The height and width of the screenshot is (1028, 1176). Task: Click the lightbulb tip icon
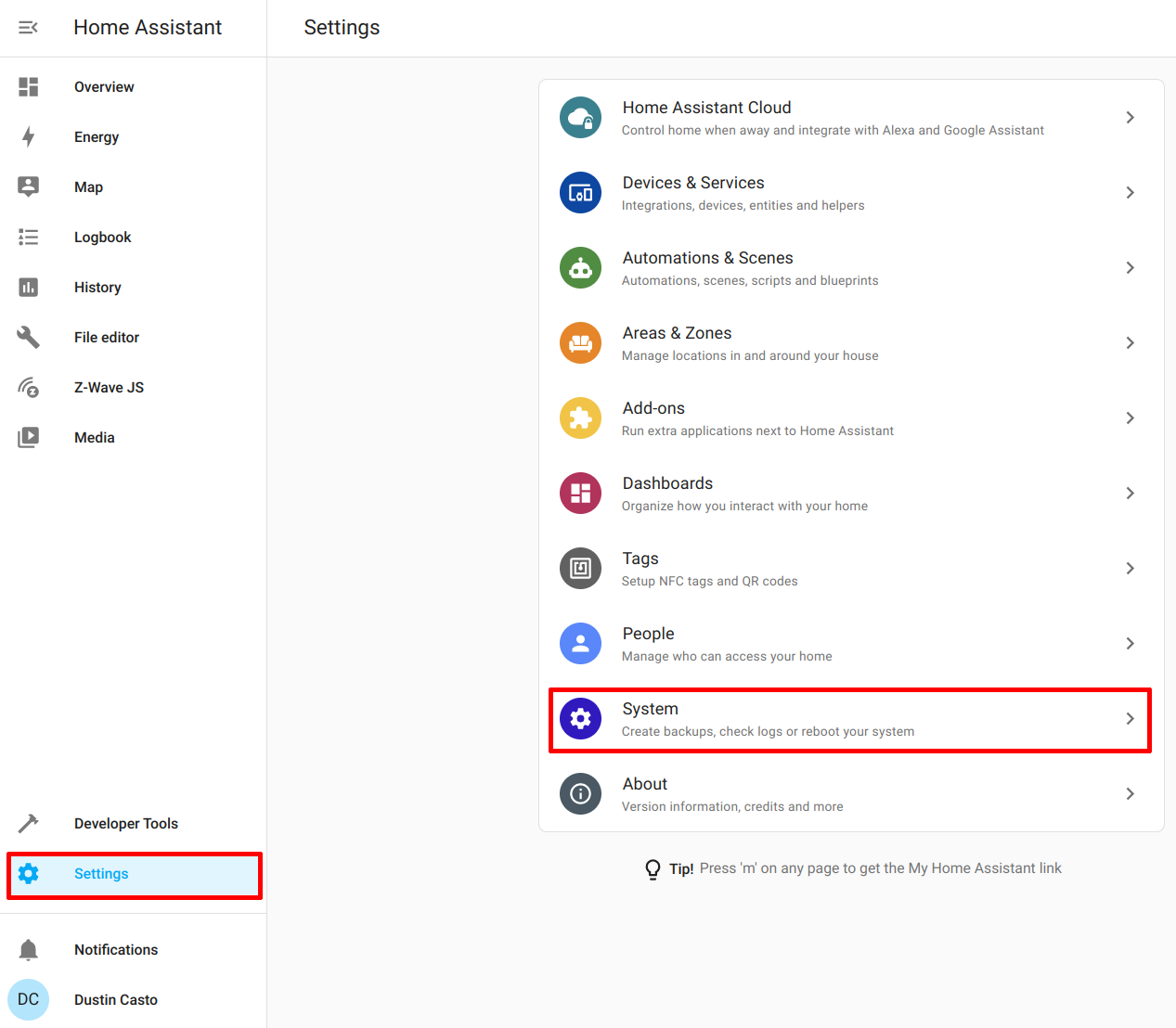(653, 869)
